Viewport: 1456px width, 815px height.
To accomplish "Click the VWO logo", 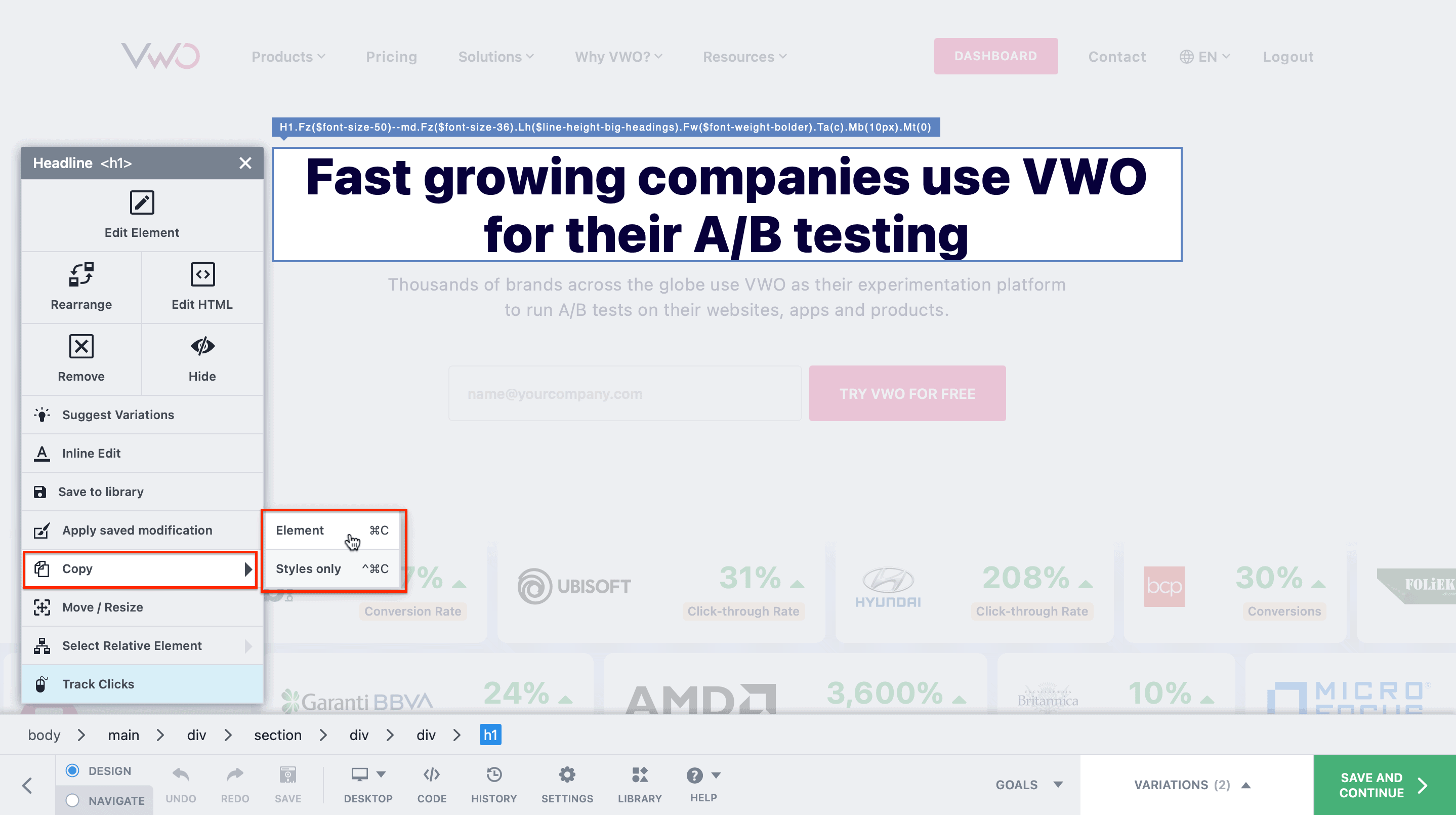I will 160,56.
